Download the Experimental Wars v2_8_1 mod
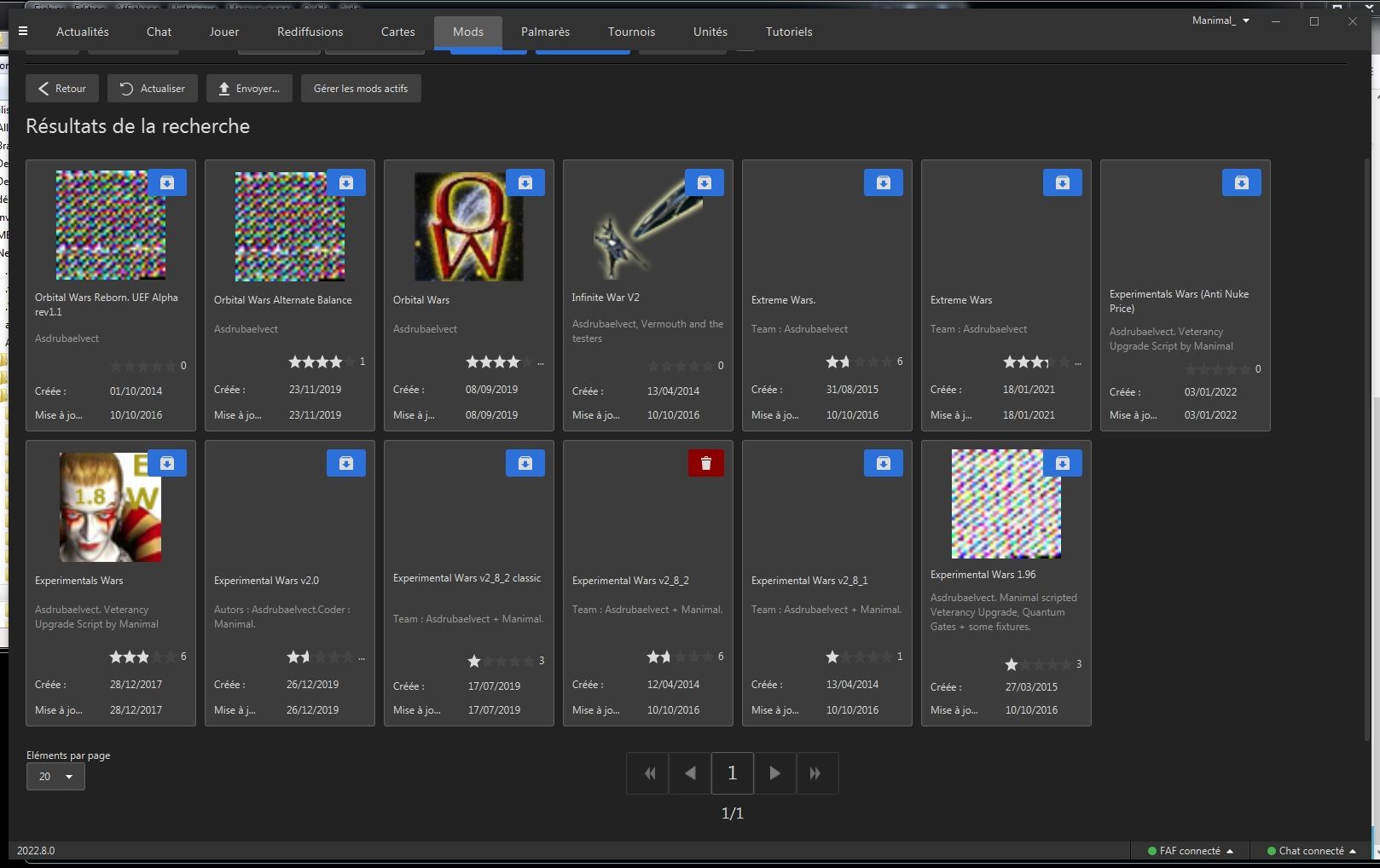The width and height of the screenshot is (1380, 868). click(x=884, y=463)
